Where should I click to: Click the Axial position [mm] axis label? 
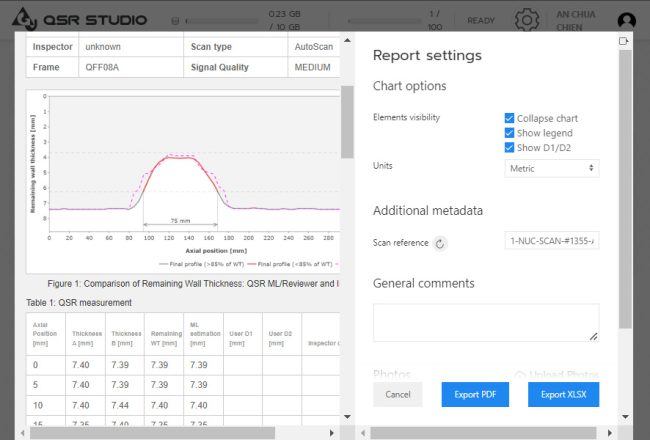click(x=216, y=251)
